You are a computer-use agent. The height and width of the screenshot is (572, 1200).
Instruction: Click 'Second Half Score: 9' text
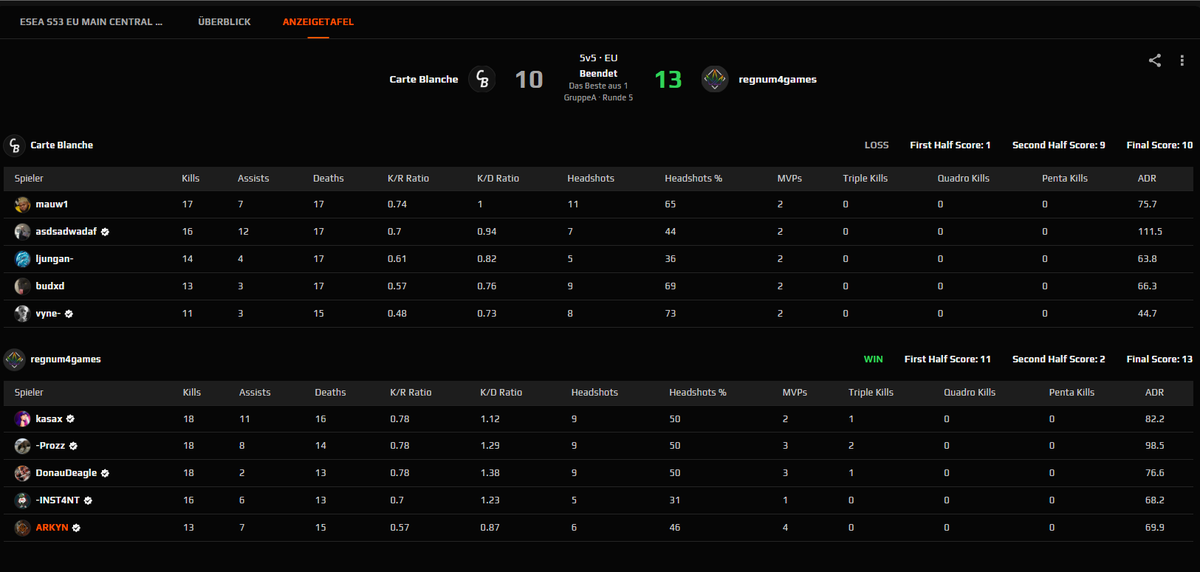tap(1058, 145)
